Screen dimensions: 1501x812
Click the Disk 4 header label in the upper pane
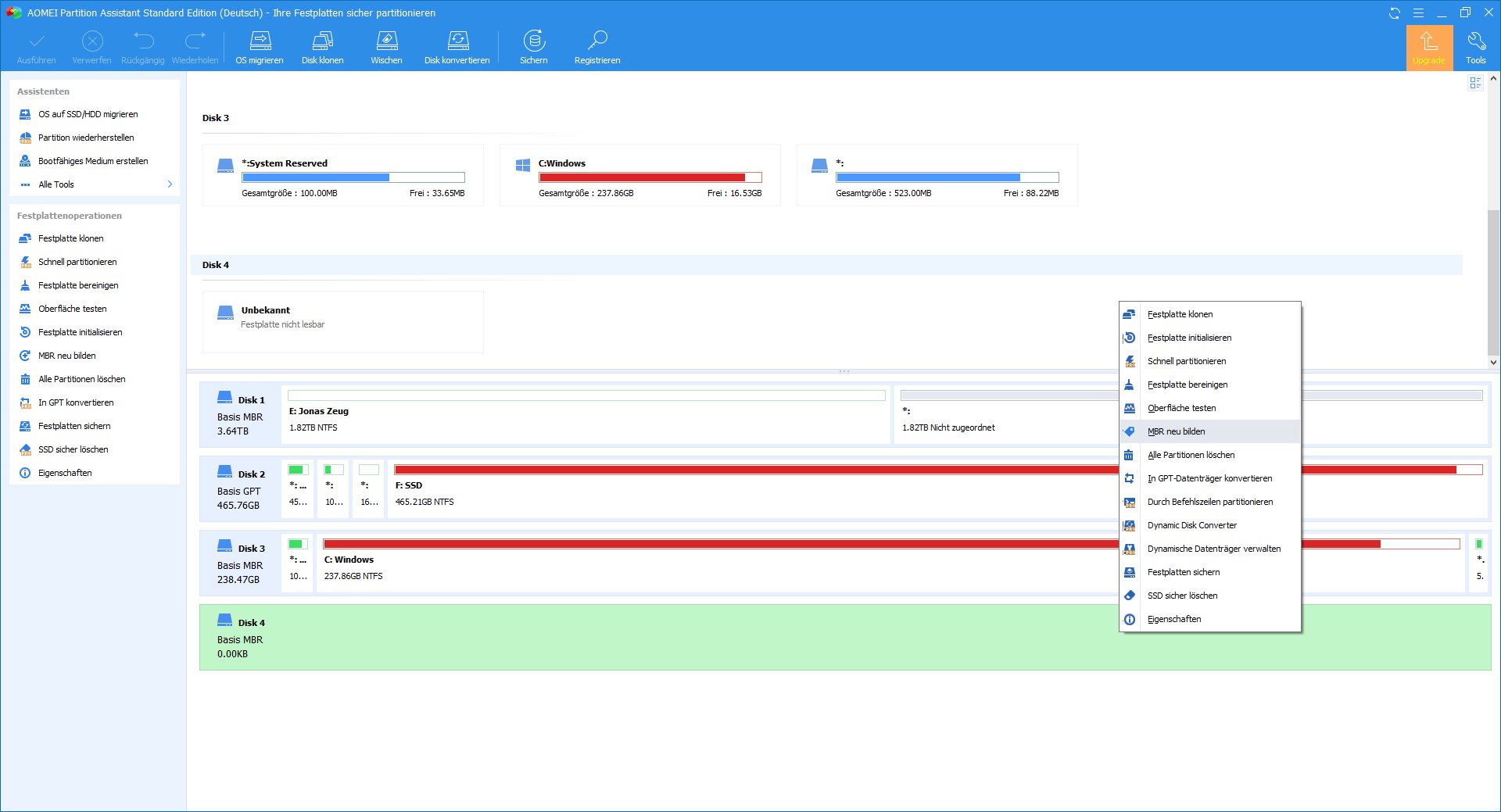pyautogui.click(x=216, y=265)
